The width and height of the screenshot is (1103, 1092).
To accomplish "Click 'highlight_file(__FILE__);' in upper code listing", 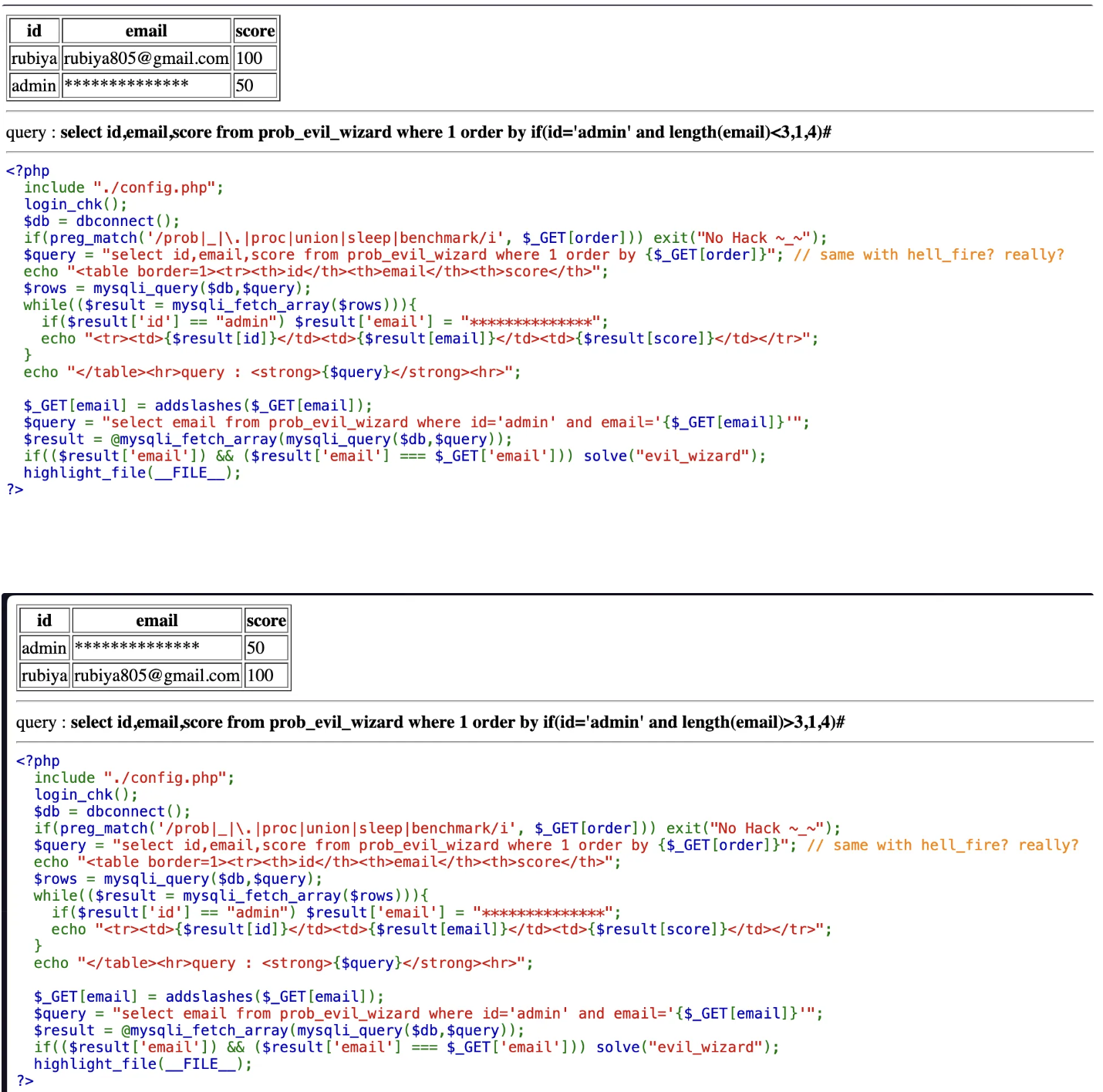I will [x=133, y=473].
